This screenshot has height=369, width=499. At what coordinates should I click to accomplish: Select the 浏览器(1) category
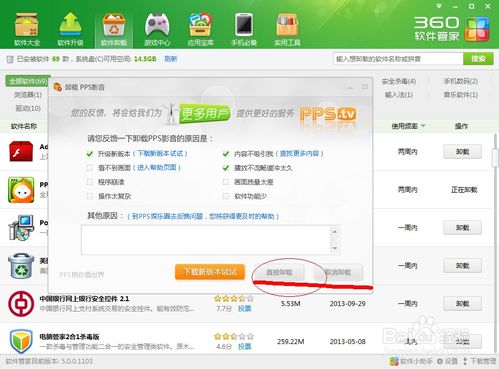28,95
